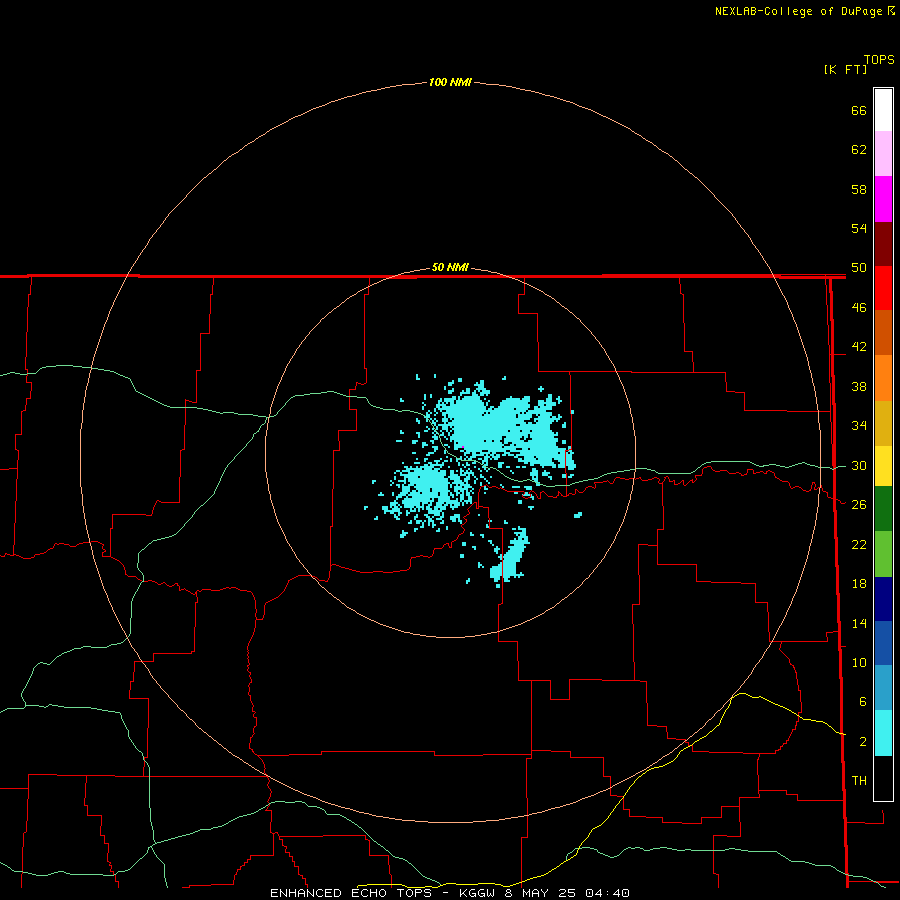The height and width of the screenshot is (900, 900).
Task: Click the legend 'TH' threshold label
Action: (x=859, y=780)
